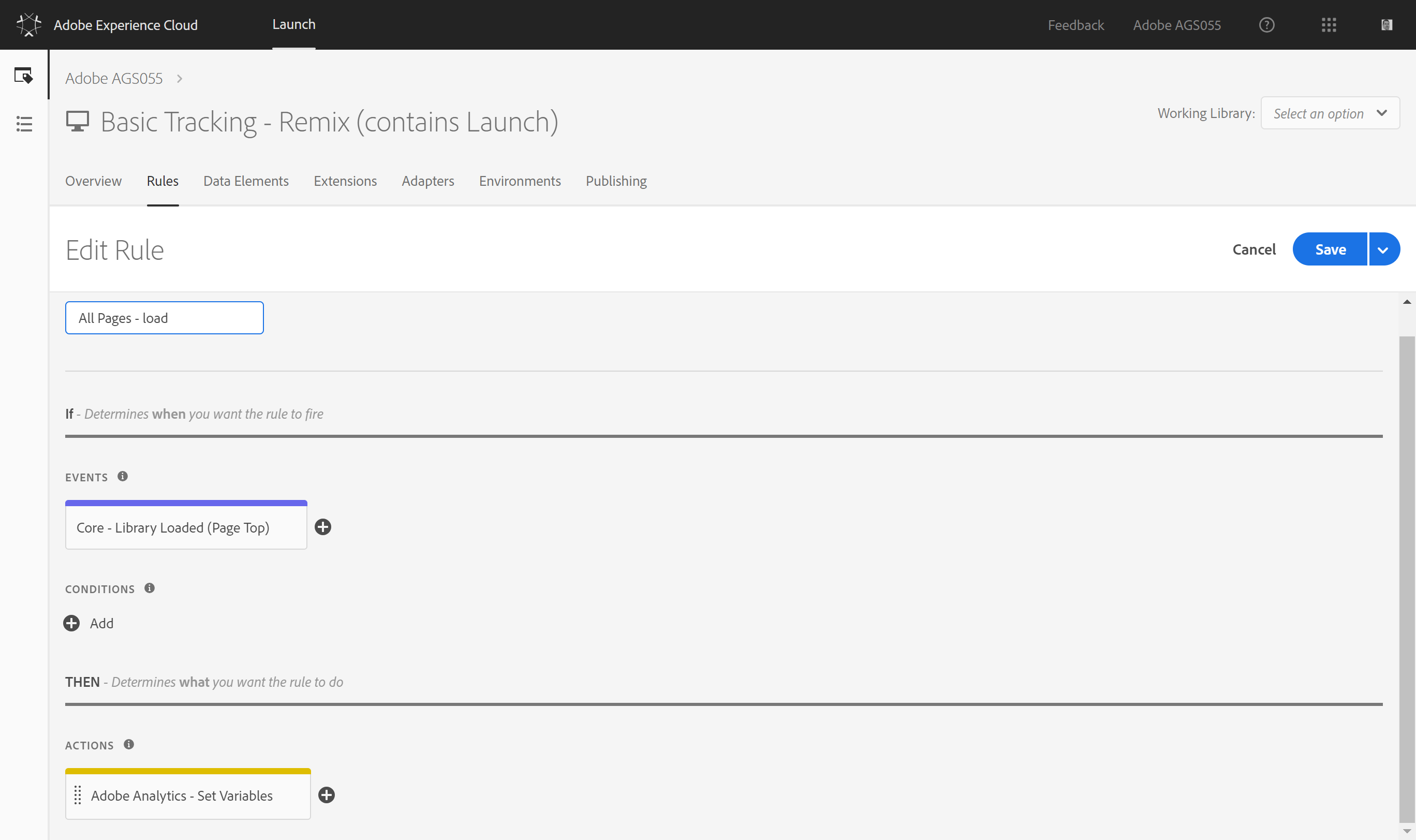Switch to the Data Elements tab
The height and width of the screenshot is (840, 1416).
click(246, 181)
